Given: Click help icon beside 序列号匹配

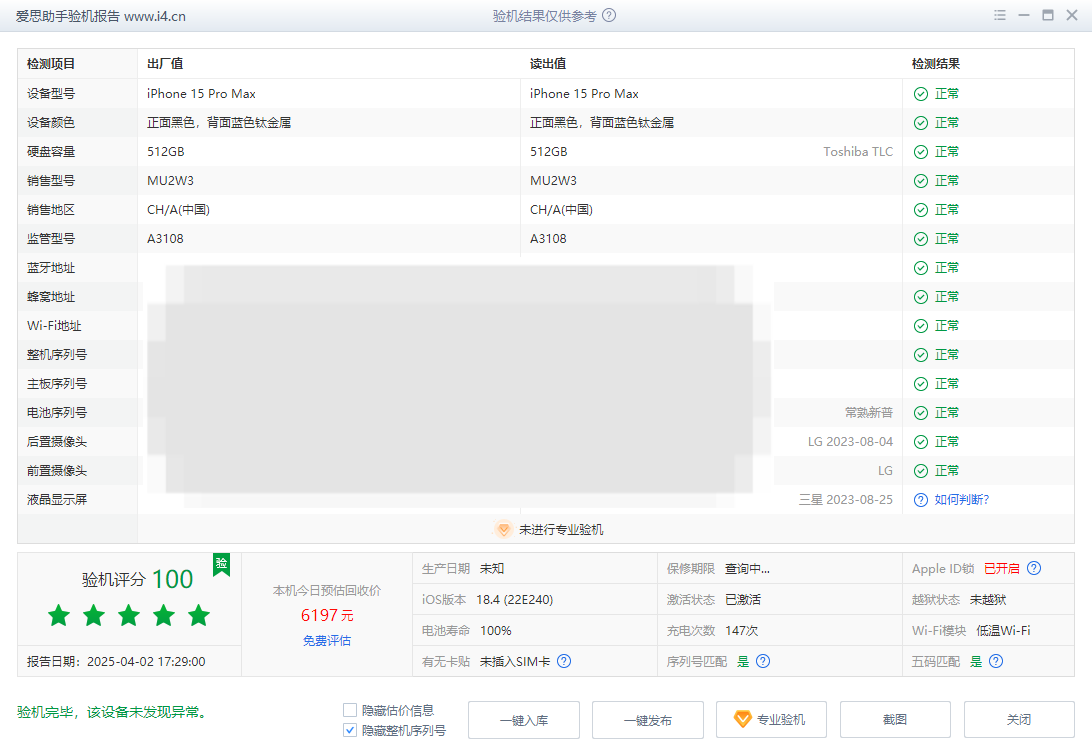Looking at the screenshot, I should (x=763, y=661).
